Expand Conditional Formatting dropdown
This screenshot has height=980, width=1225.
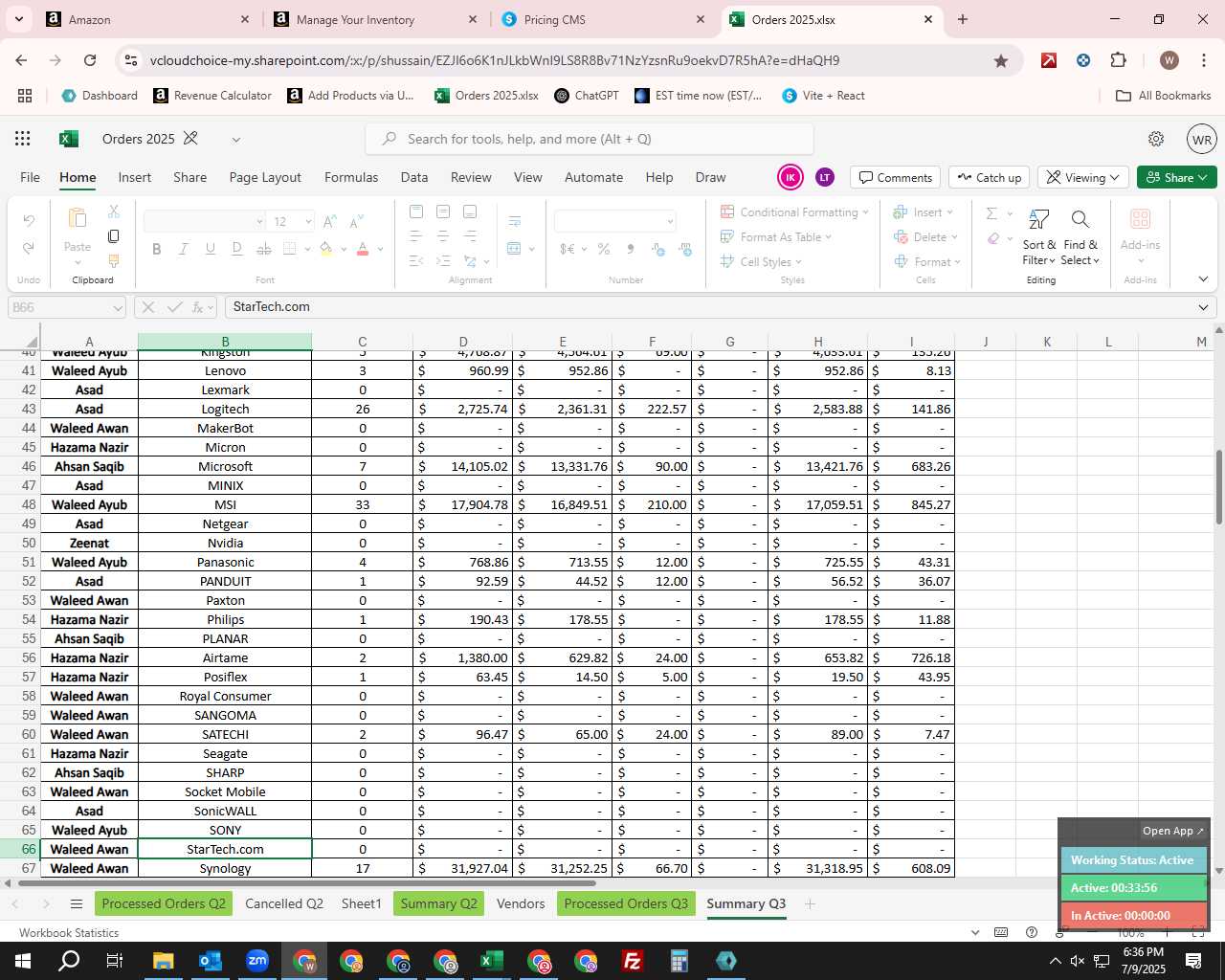865,212
